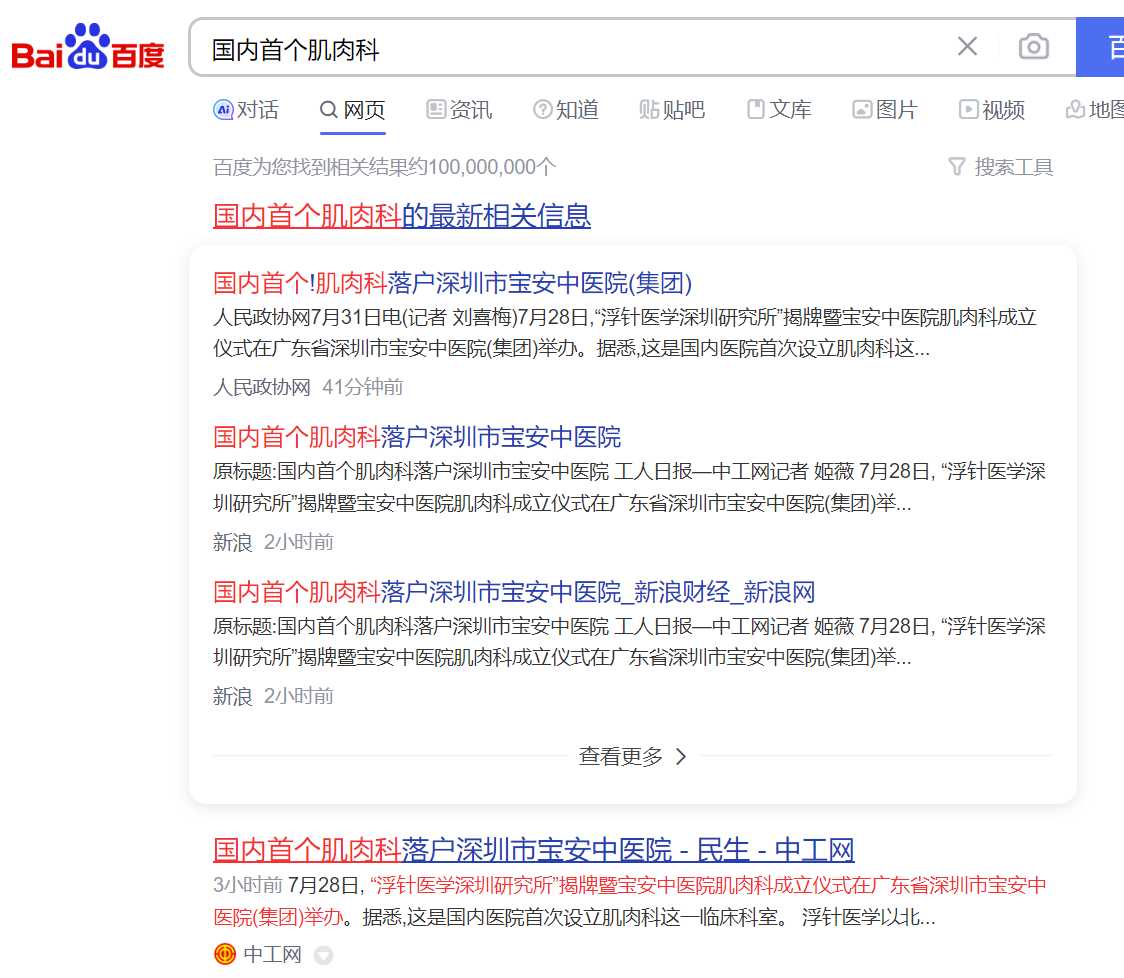Screen dimensions: 1124x978
Task: Click the document icon on the 文库 tab
Action: click(x=756, y=109)
